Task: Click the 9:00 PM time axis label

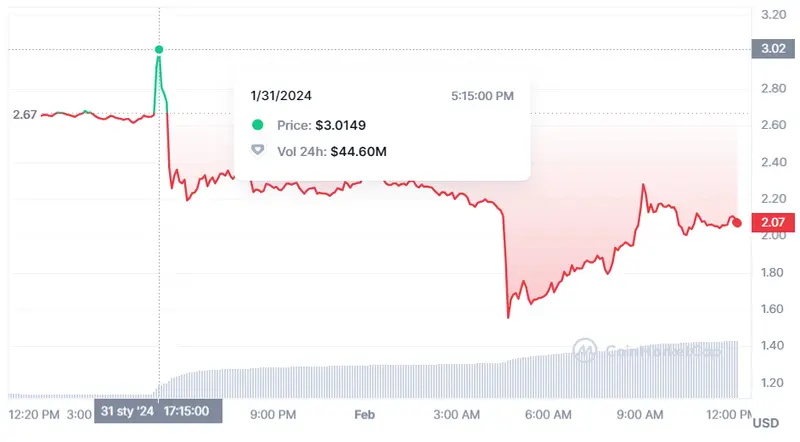Action: point(272,412)
